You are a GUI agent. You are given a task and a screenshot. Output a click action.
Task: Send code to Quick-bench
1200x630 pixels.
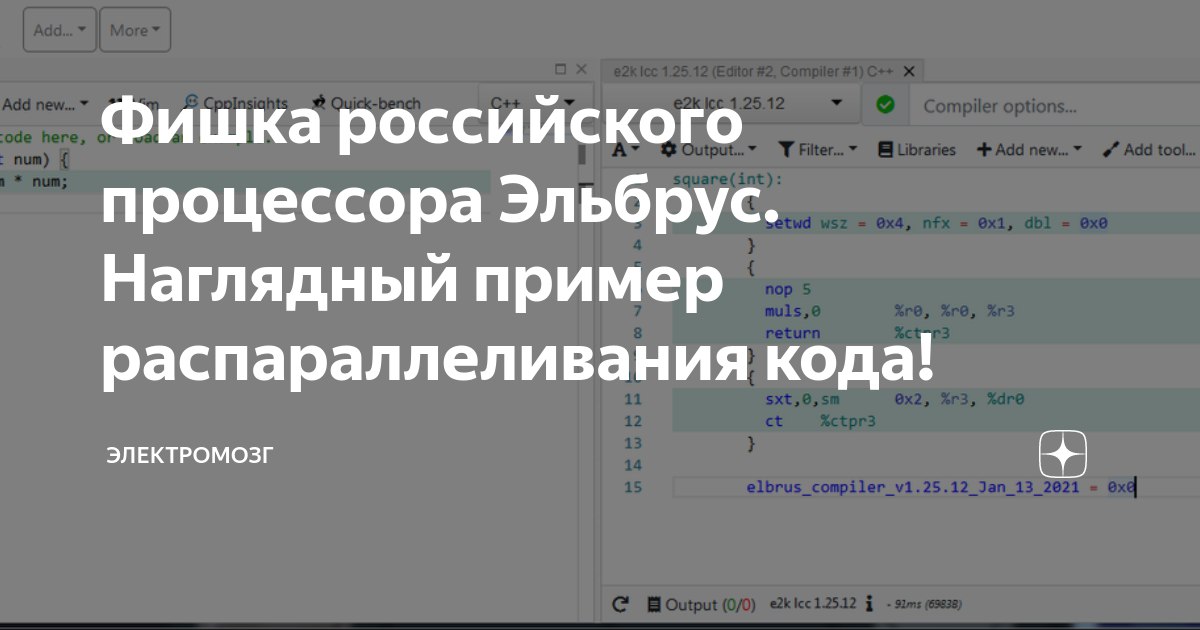tap(367, 104)
